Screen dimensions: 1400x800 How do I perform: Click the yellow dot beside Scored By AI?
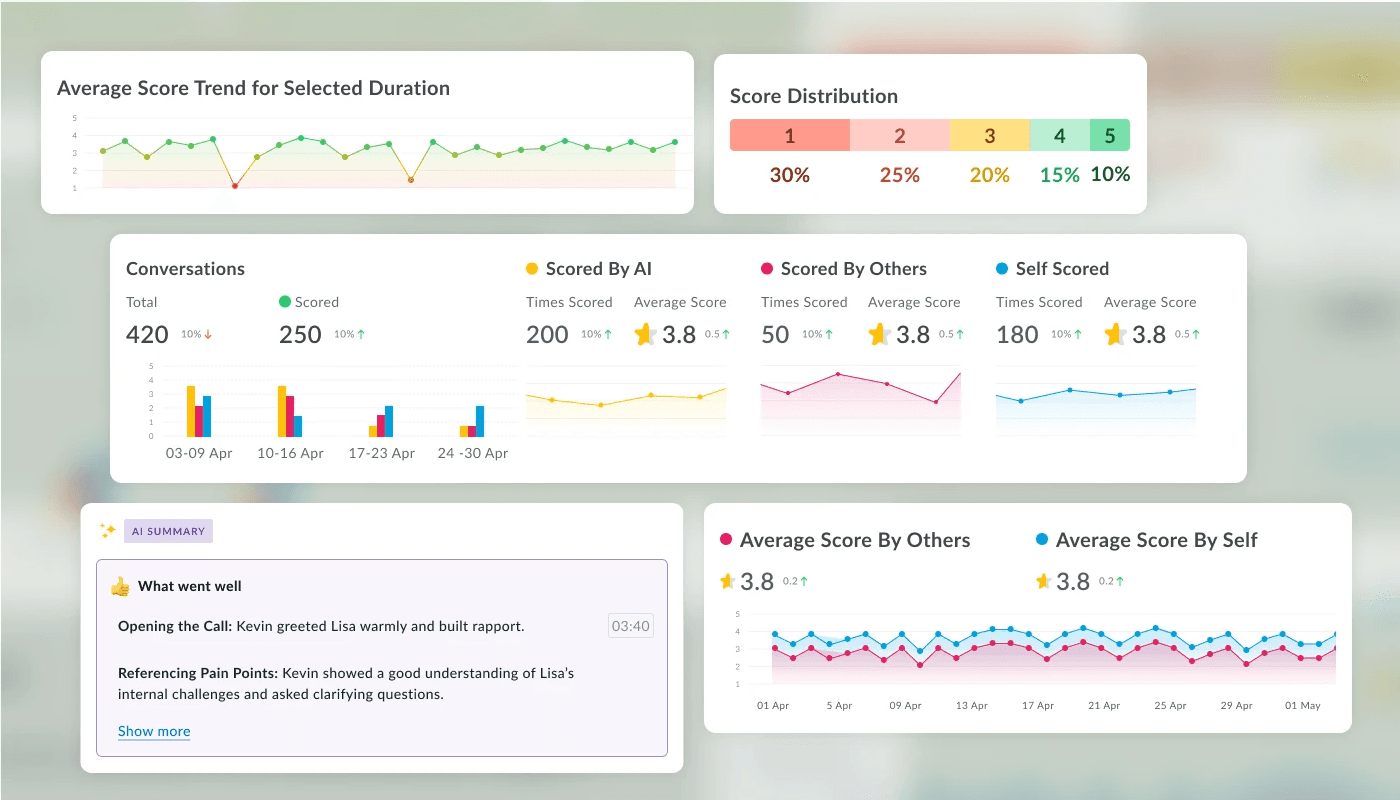pos(532,269)
